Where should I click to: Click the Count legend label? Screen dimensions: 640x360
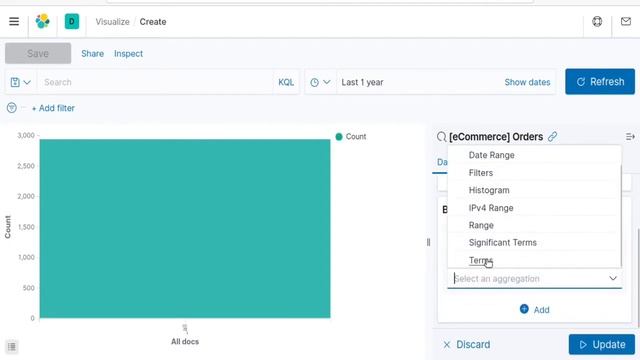tap(356, 137)
